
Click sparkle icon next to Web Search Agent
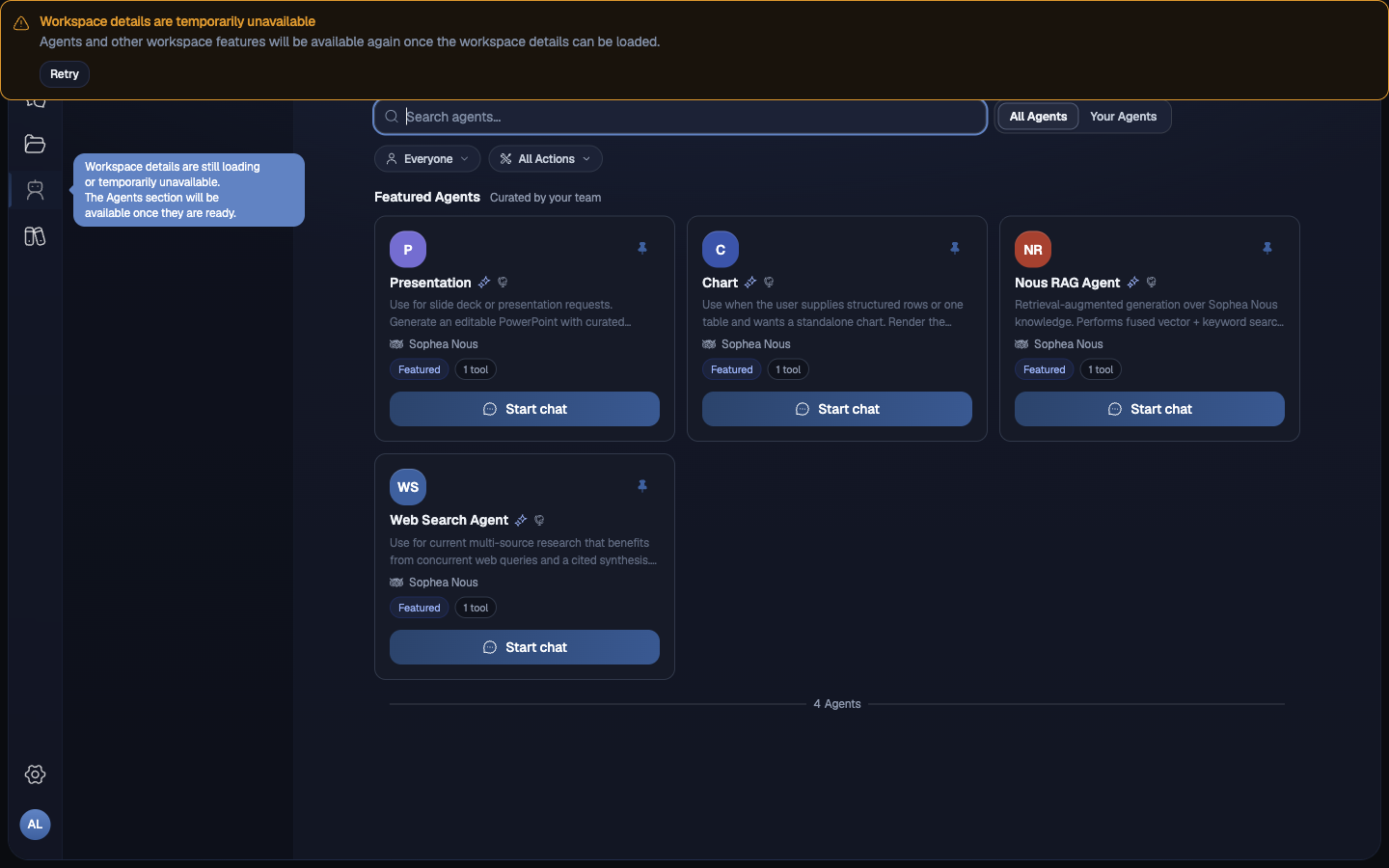pyautogui.click(x=521, y=521)
